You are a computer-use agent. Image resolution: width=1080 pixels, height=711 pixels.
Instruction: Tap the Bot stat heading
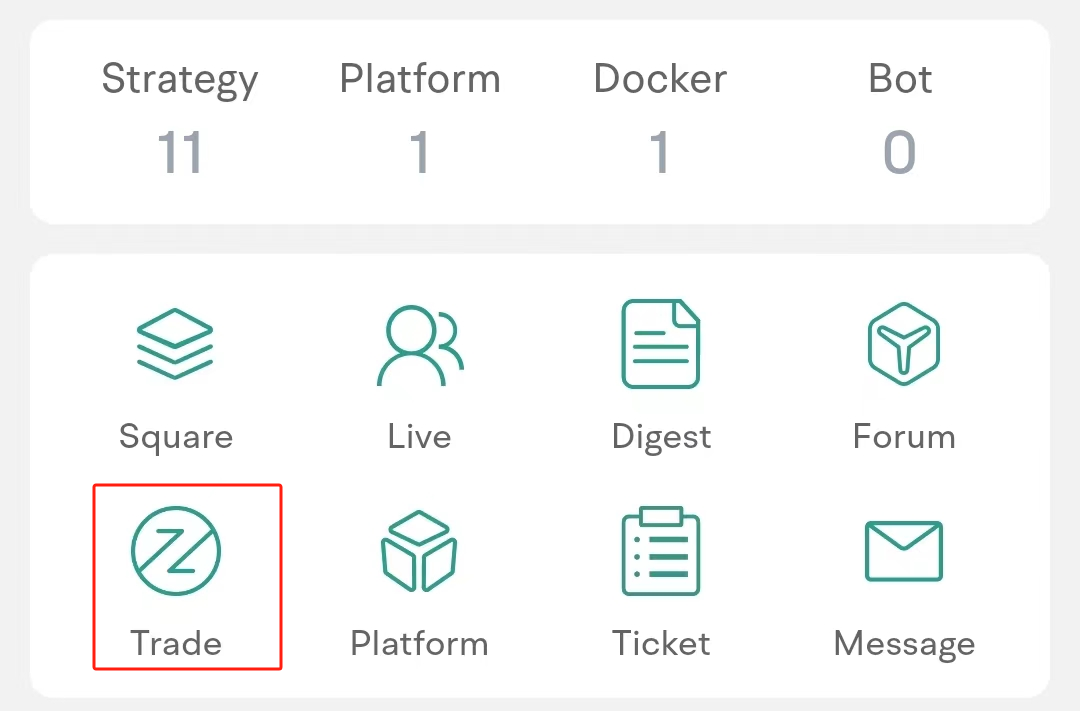[900, 79]
